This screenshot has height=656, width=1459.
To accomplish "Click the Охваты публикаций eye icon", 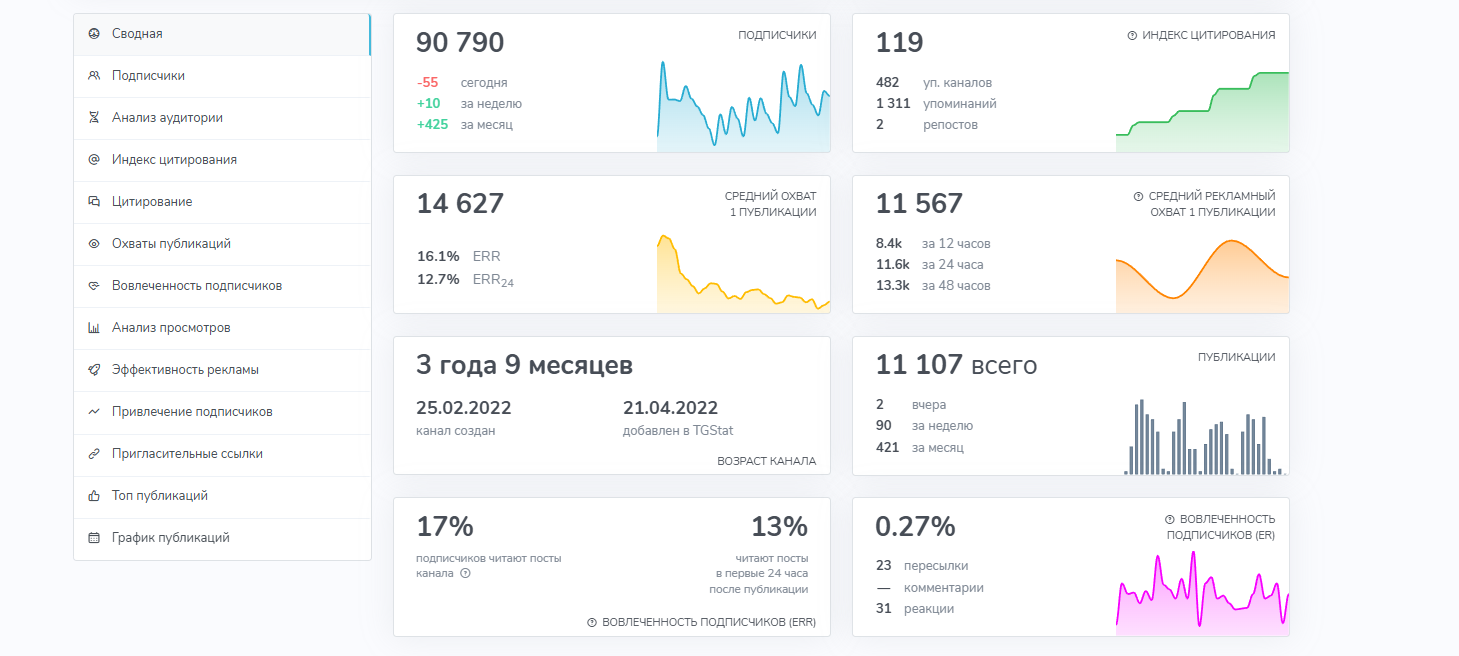I will pyautogui.click(x=94, y=244).
